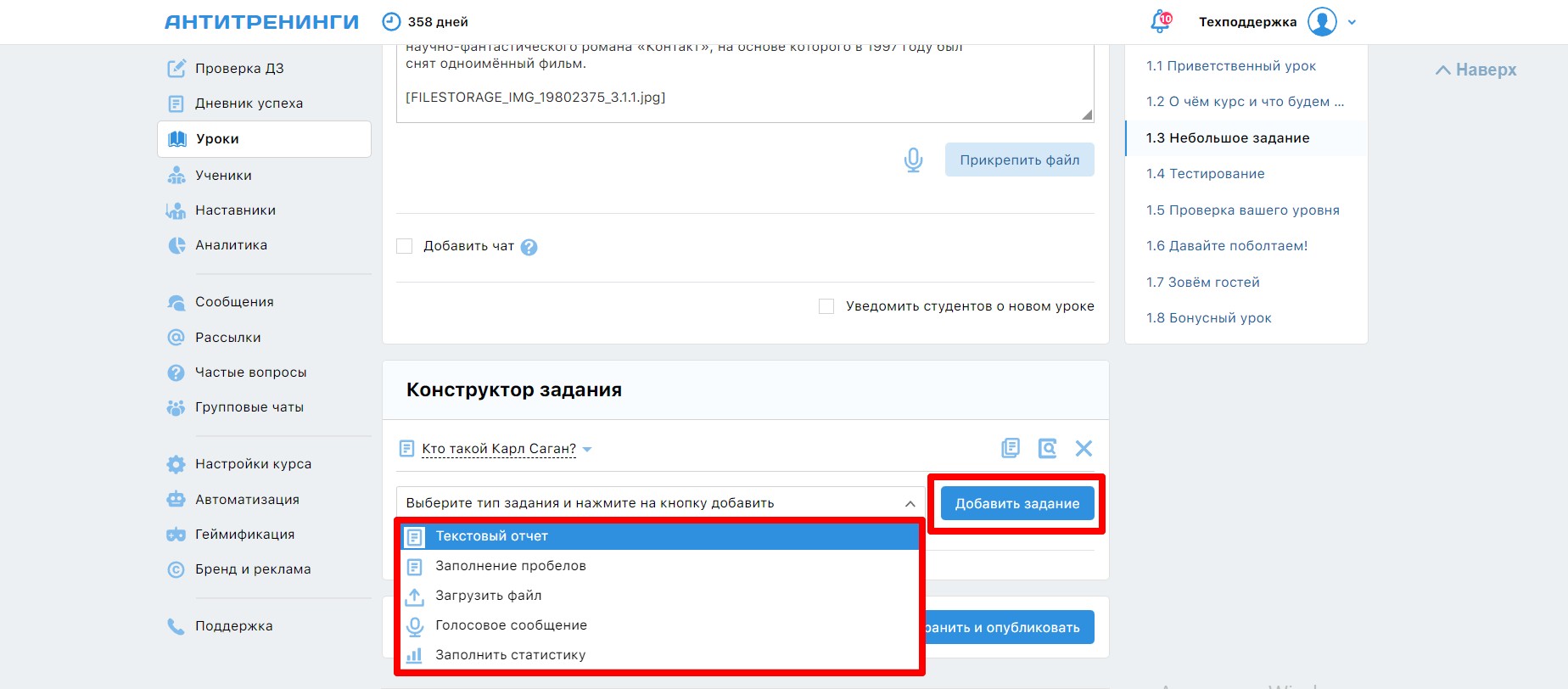
Task: Click the Прикрепить файл button
Action: pyautogui.click(x=1019, y=160)
